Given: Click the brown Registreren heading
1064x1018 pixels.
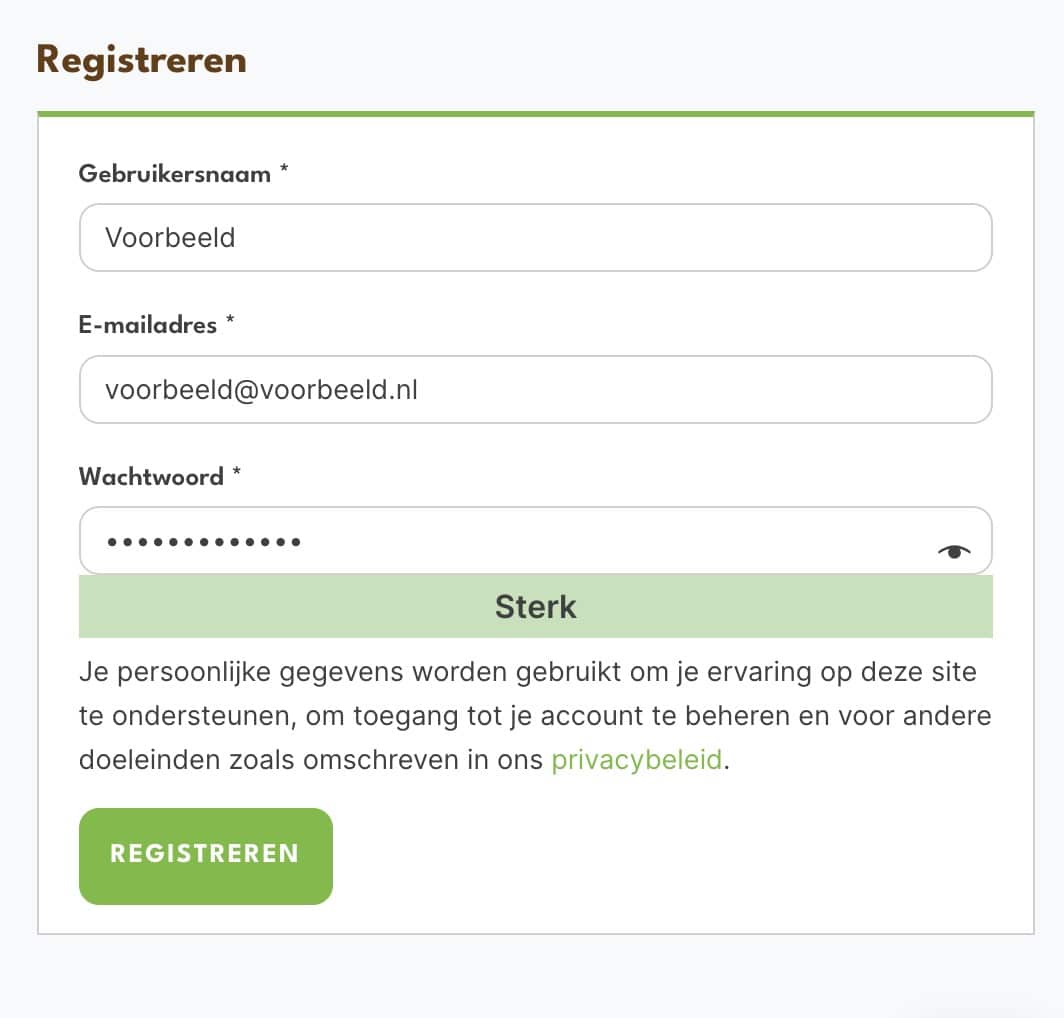Looking at the screenshot, I should click(x=141, y=61).
